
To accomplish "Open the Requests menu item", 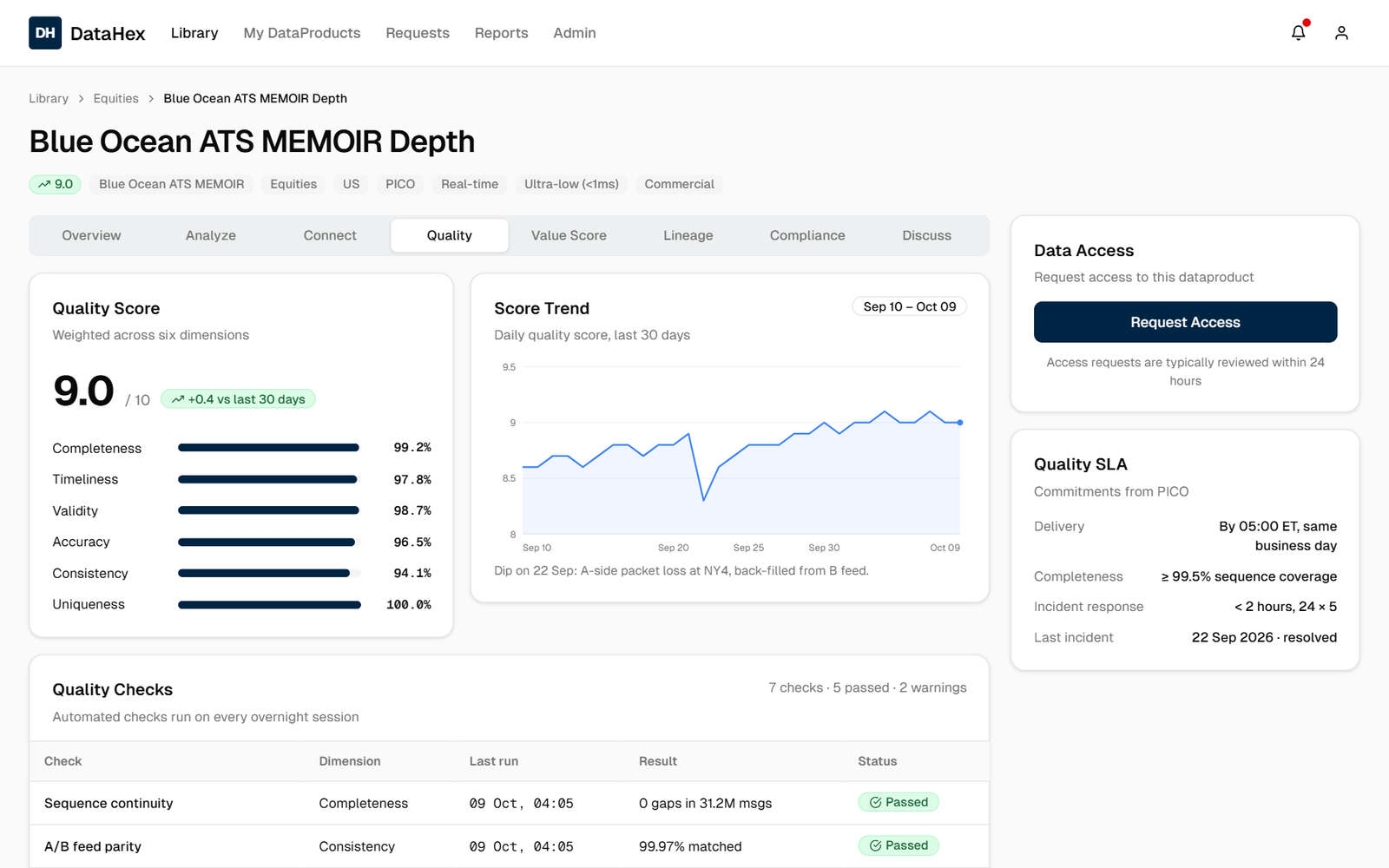I will coord(418,33).
